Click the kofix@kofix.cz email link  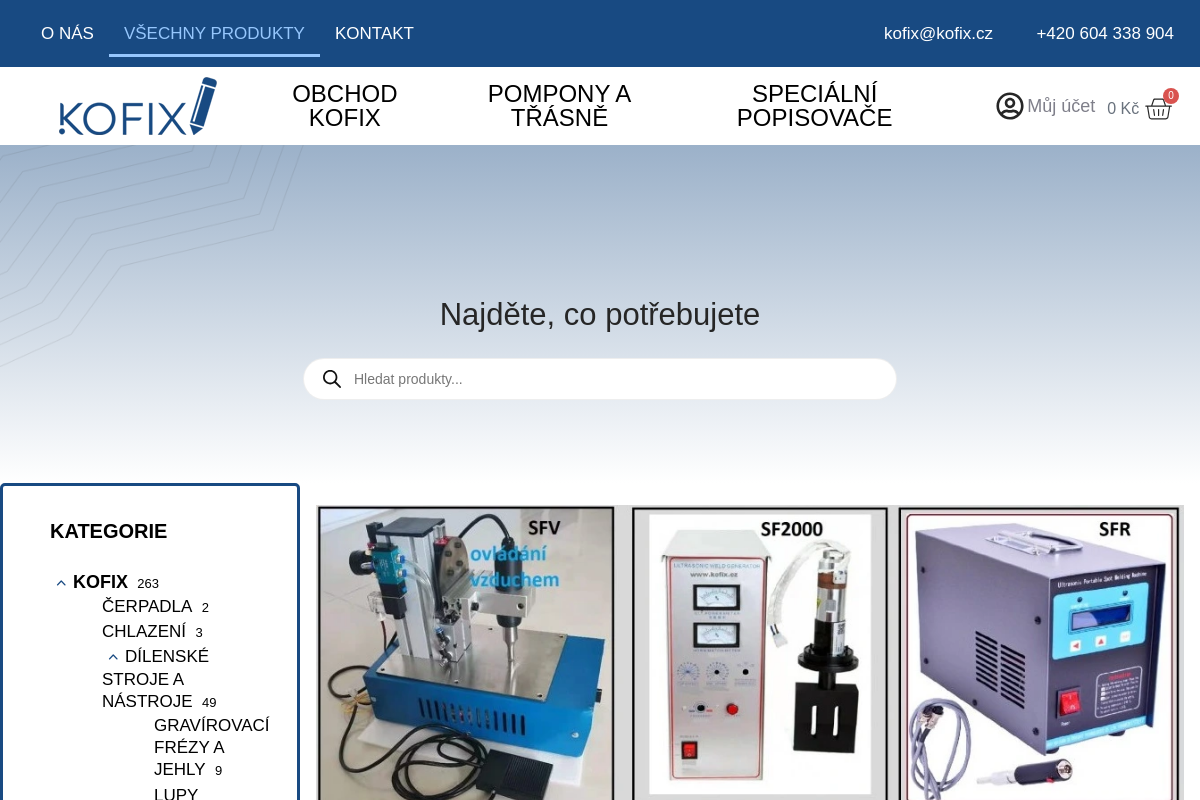point(938,33)
